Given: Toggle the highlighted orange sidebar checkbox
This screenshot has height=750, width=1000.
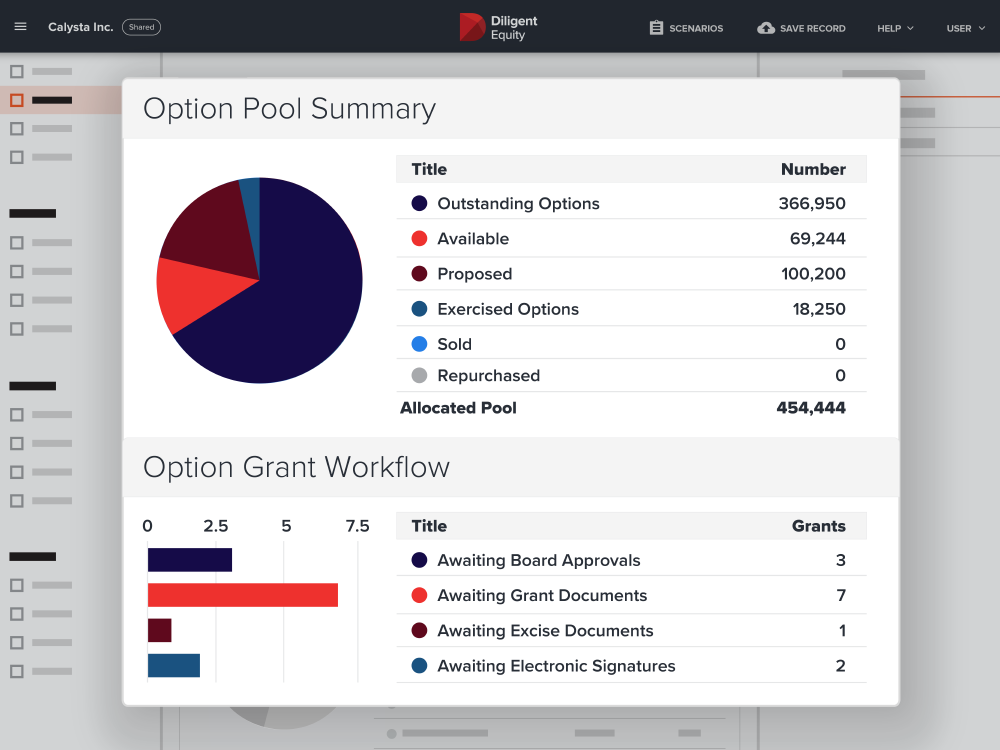Looking at the screenshot, I should point(17,100).
